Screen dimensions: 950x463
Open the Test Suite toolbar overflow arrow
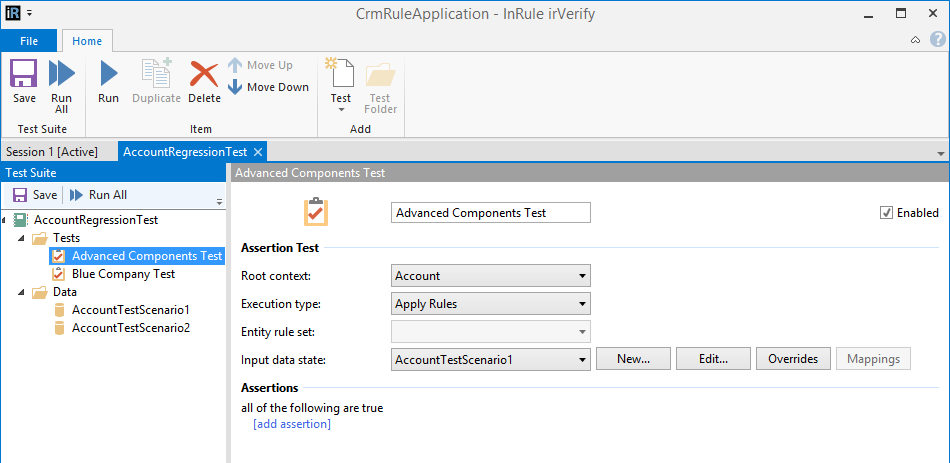(219, 202)
